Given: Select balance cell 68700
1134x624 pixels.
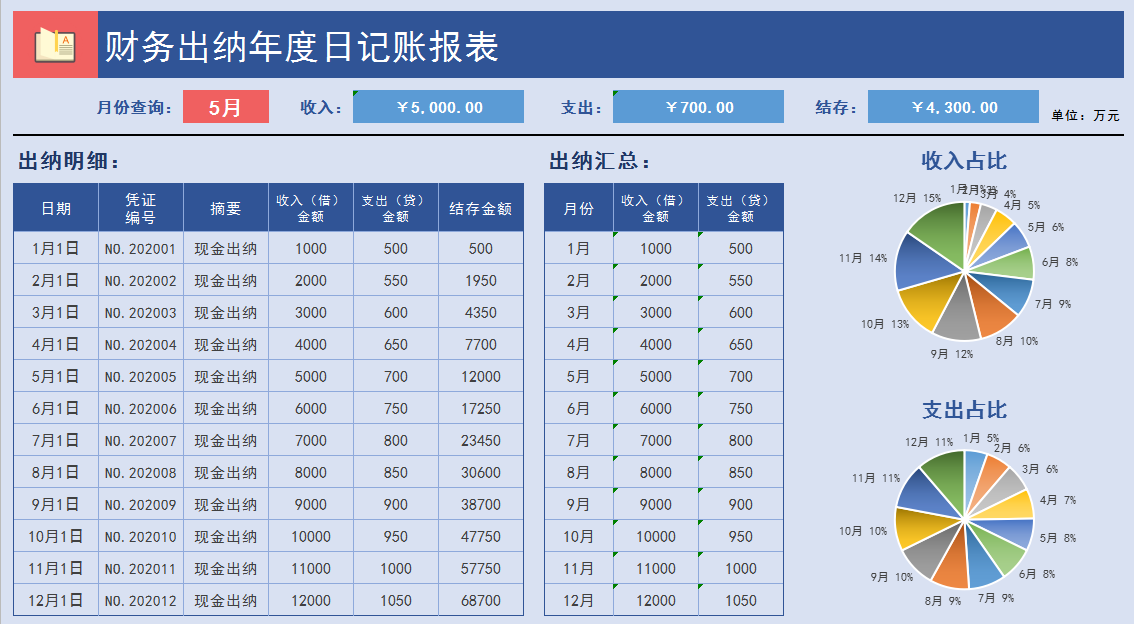Looking at the screenshot, I should pos(481,600).
